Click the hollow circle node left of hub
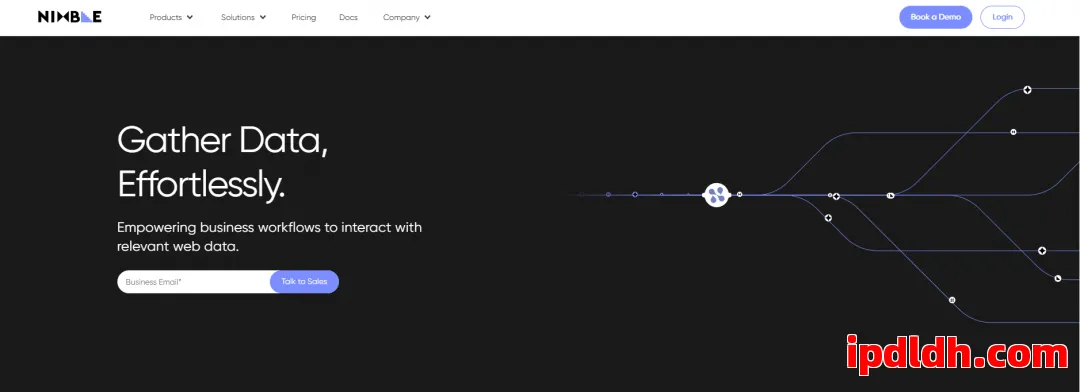The width and height of the screenshot is (1080, 392). pos(635,194)
